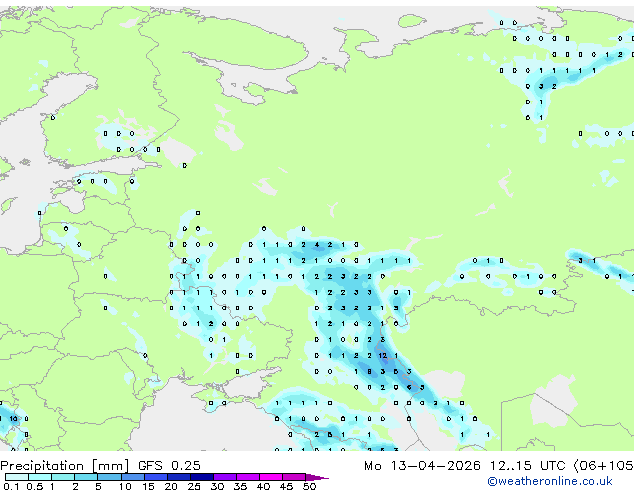Click the legend label '0.5'
634x490 pixels.
click(x=34, y=486)
